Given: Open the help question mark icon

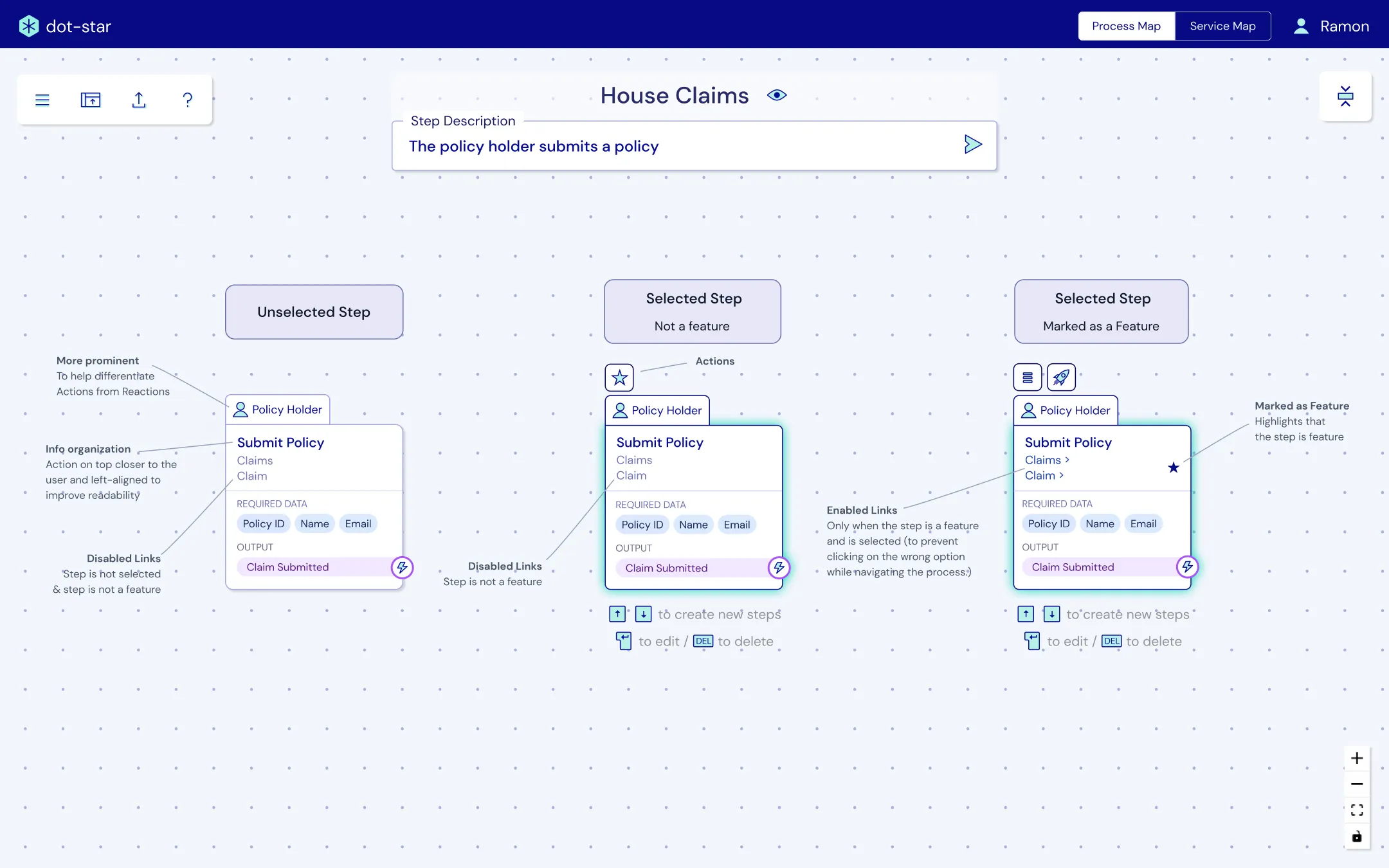Looking at the screenshot, I should 187,100.
